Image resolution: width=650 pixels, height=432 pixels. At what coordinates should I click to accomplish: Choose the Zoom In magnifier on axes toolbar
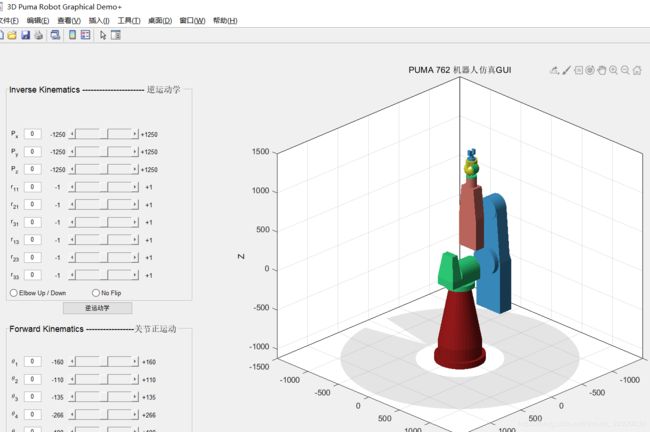(x=613, y=70)
